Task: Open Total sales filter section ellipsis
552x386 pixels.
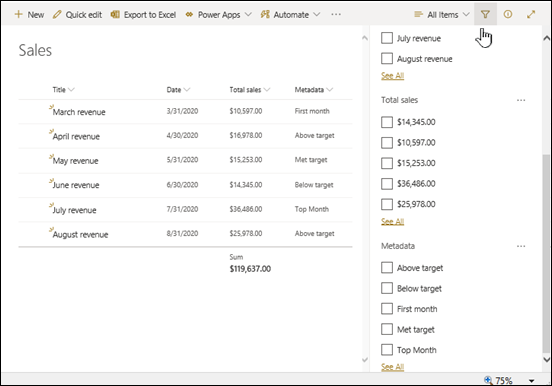Action: click(x=521, y=100)
